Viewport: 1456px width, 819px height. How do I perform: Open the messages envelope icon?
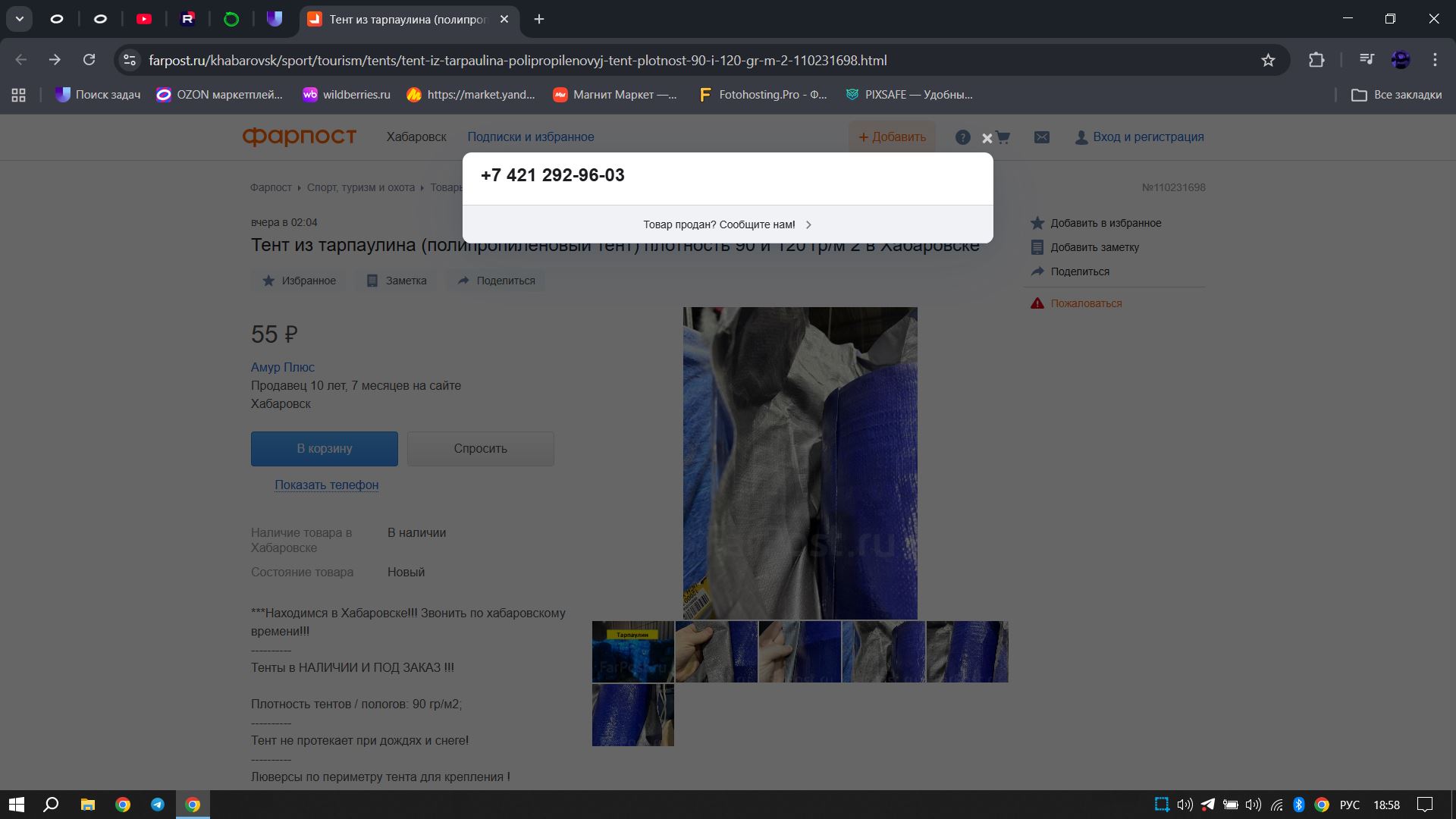pyautogui.click(x=1042, y=137)
